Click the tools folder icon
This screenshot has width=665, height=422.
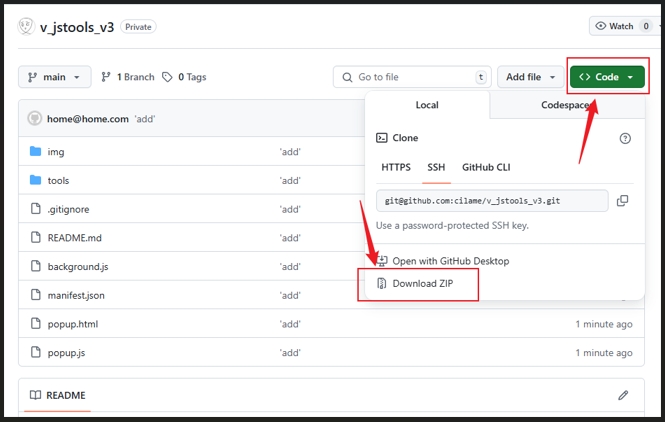36,180
